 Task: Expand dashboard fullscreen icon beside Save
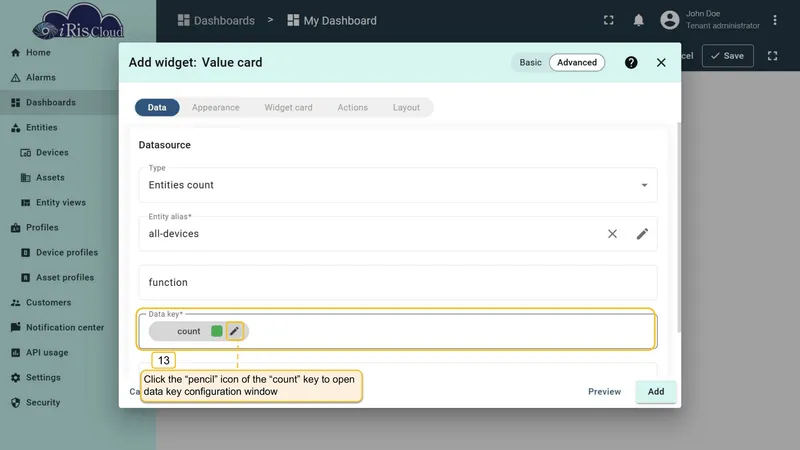click(772, 56)
